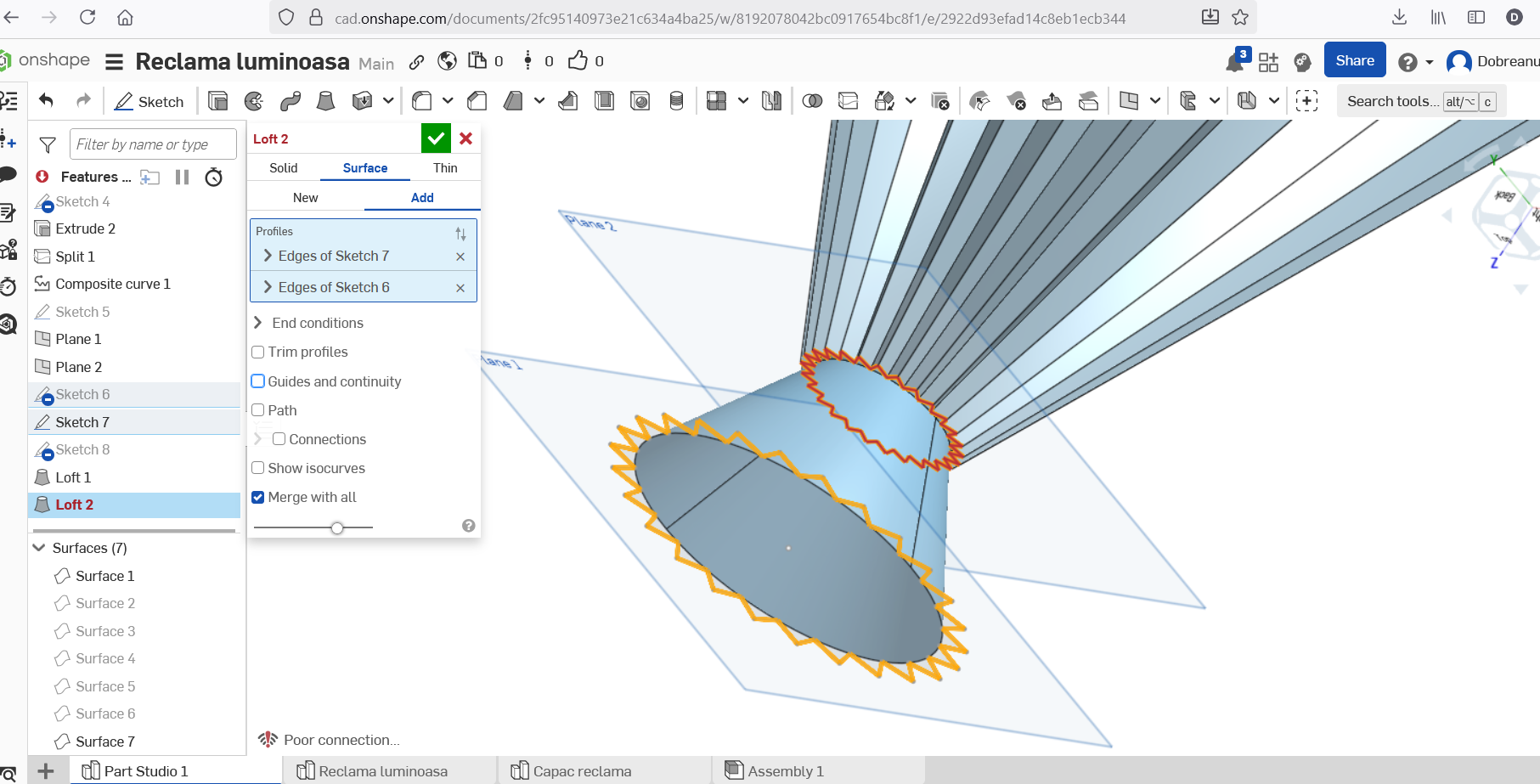Uncheck Merge with all option
This screenshot has height=784, width=1540.
tap(258, 497)
